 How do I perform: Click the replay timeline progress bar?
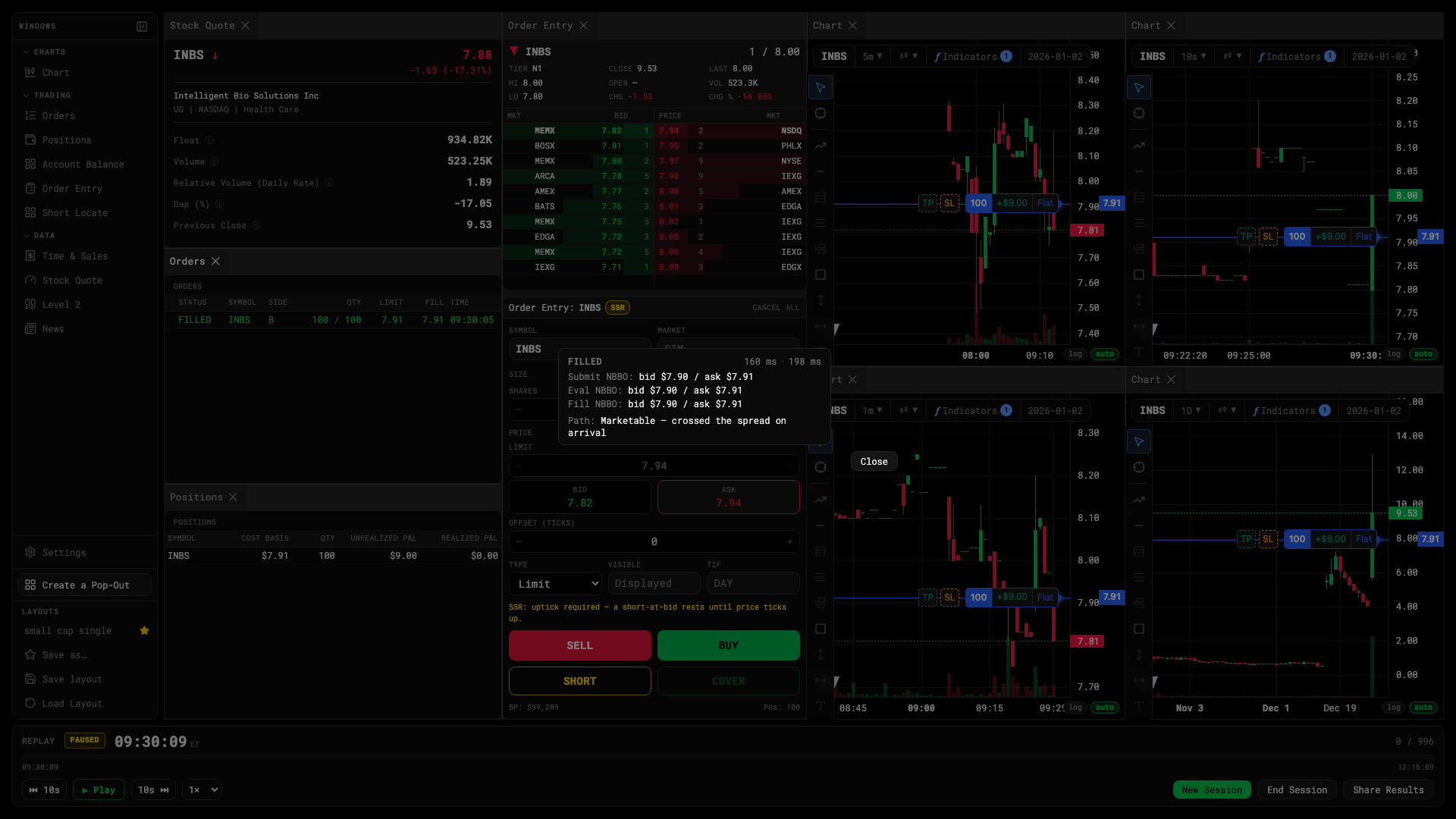(728, 757)
